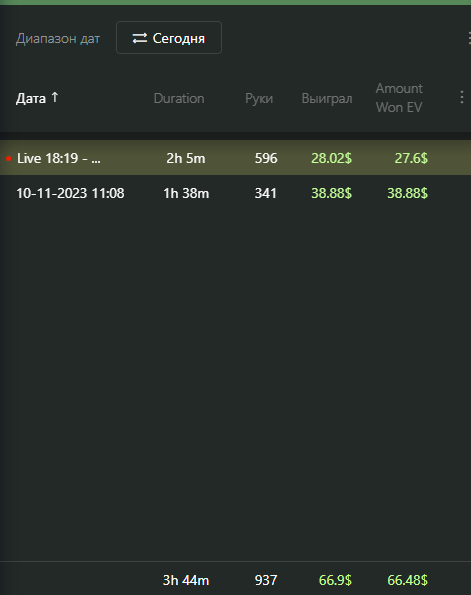The width and height of the screenshot is (471, 595).
Task: Click the total duration 3h 44m
Action: pos(186,580)
